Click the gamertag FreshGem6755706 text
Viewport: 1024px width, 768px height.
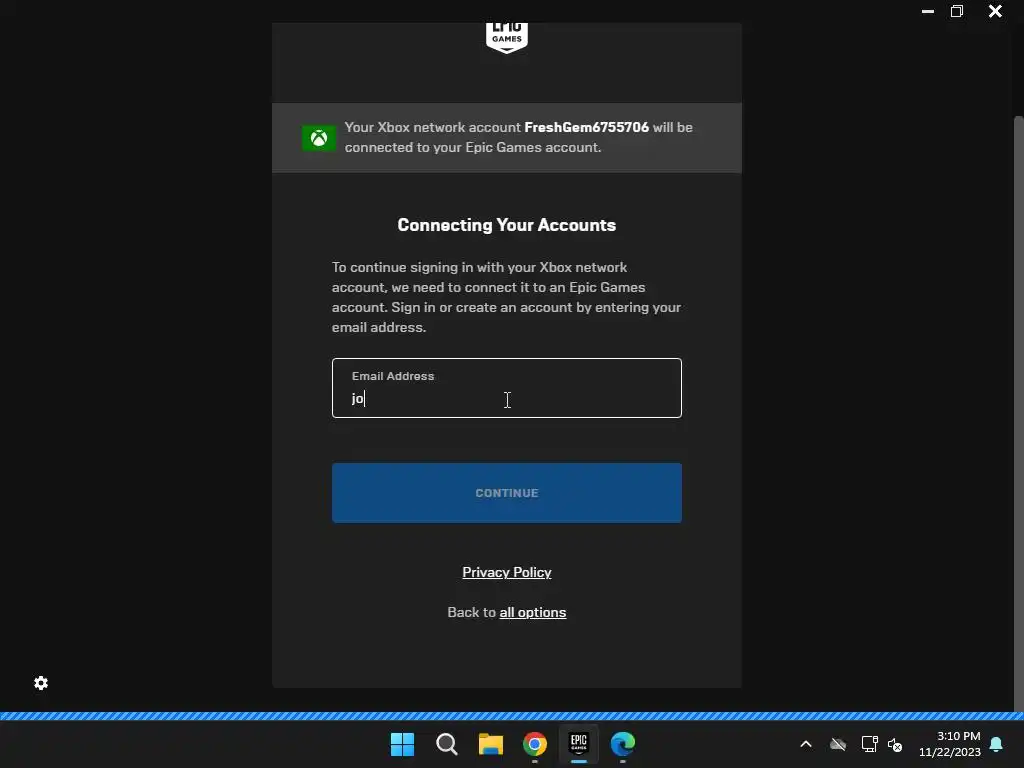click(x=586, y=127)
